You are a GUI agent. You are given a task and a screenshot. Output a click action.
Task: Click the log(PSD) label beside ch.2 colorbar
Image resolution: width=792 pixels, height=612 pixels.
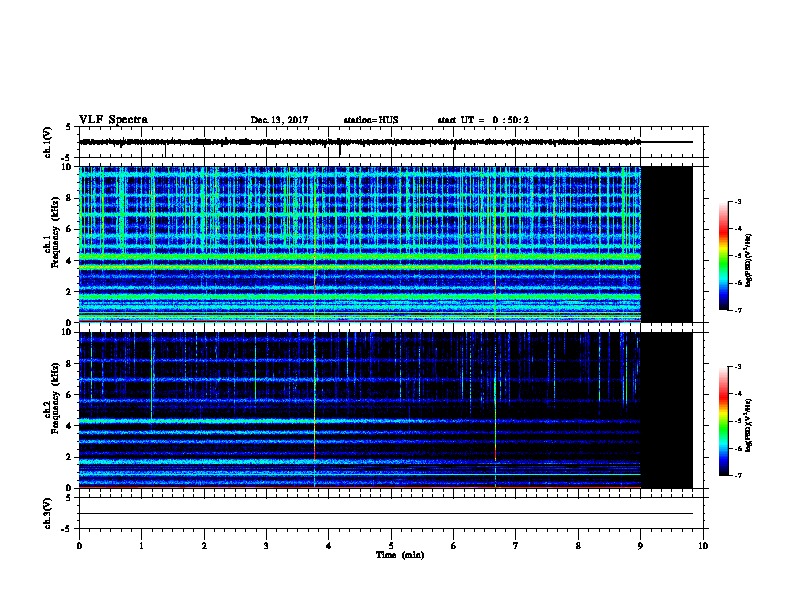(x=749, y=426)
